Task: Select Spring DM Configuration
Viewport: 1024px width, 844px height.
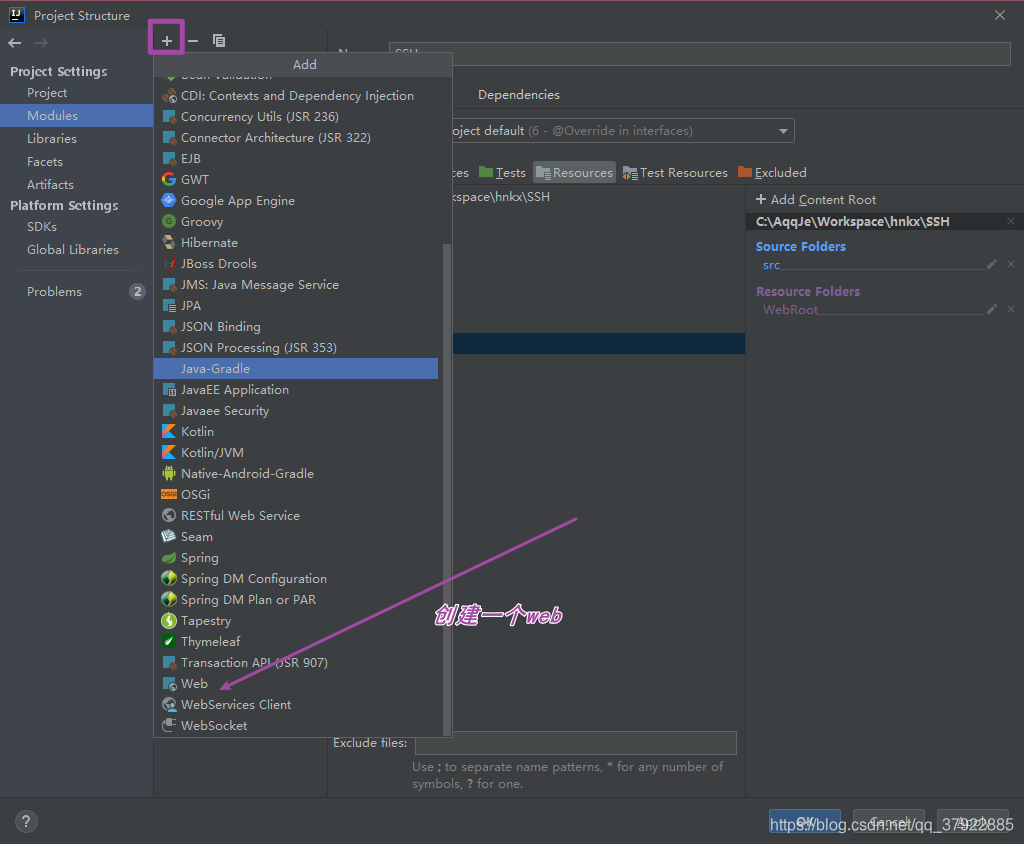Action: point(296,579)
